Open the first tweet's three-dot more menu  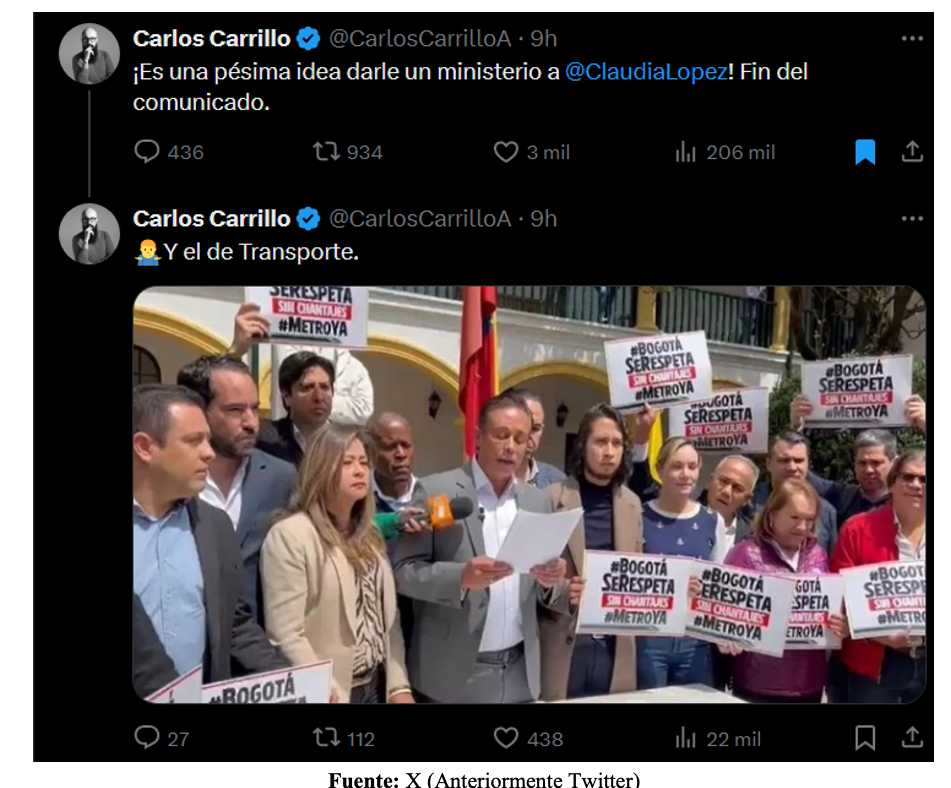pyautogui.click(x=912, y=38)
